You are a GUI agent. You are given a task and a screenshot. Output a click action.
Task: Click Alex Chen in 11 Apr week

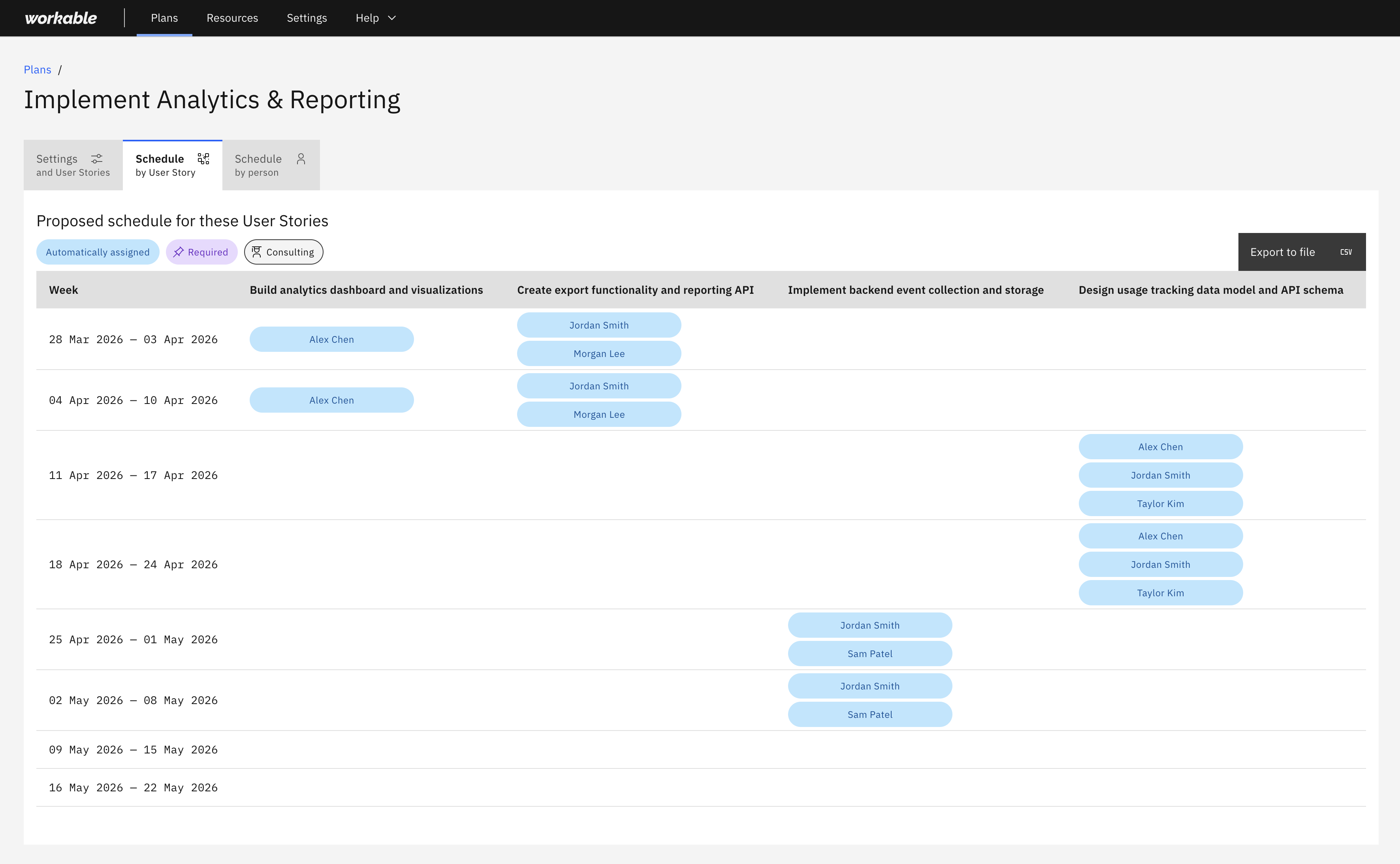(x=1161, y=447)
